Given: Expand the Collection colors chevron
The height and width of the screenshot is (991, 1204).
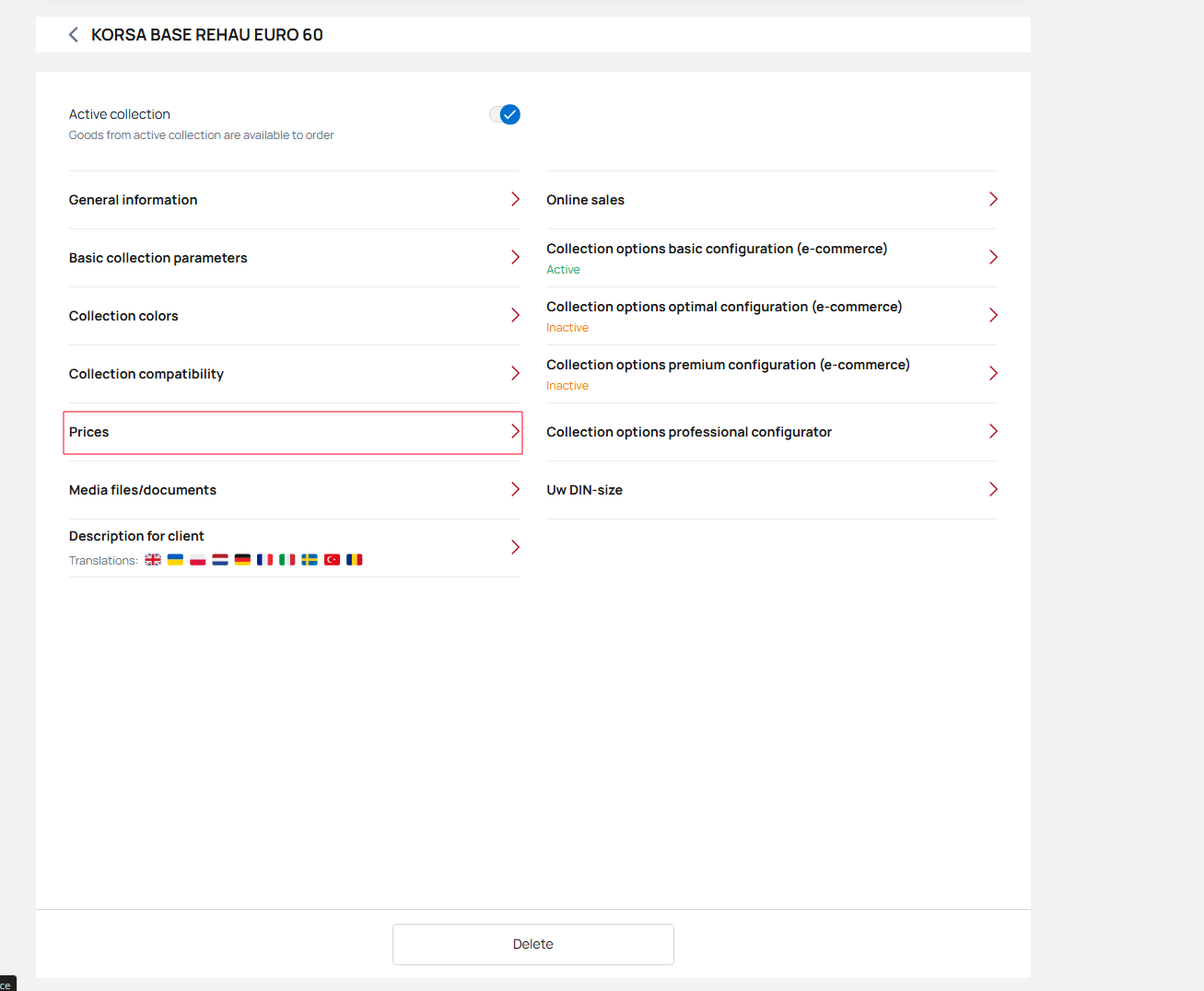Looking at the screenshot, I should click(515, 316).
